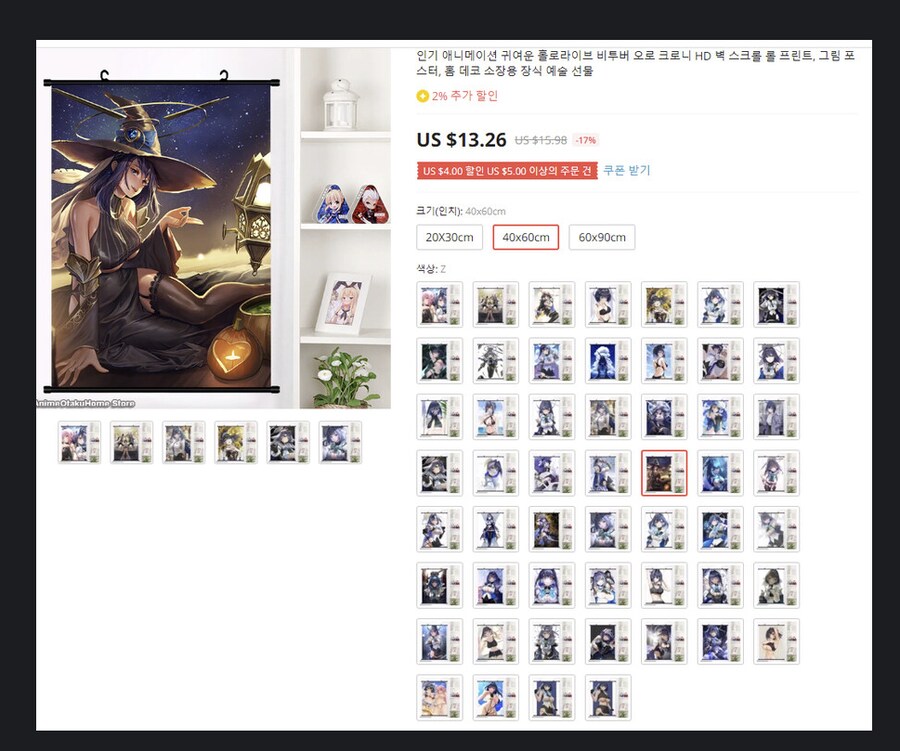900x751 pixels.
Task: Select the 20X30cm size option
Action: click(449, 237)
